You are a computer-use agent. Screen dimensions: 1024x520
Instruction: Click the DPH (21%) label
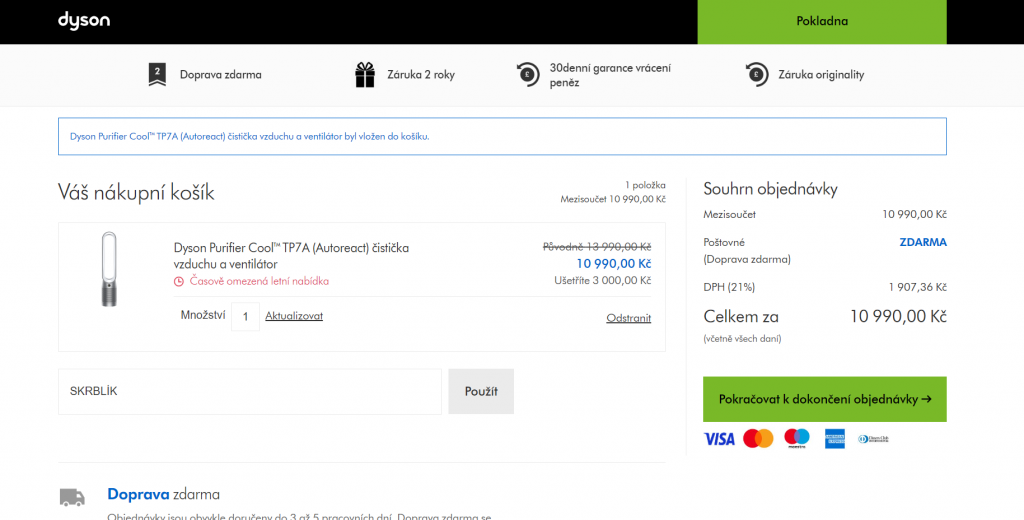tap(729, 287)
